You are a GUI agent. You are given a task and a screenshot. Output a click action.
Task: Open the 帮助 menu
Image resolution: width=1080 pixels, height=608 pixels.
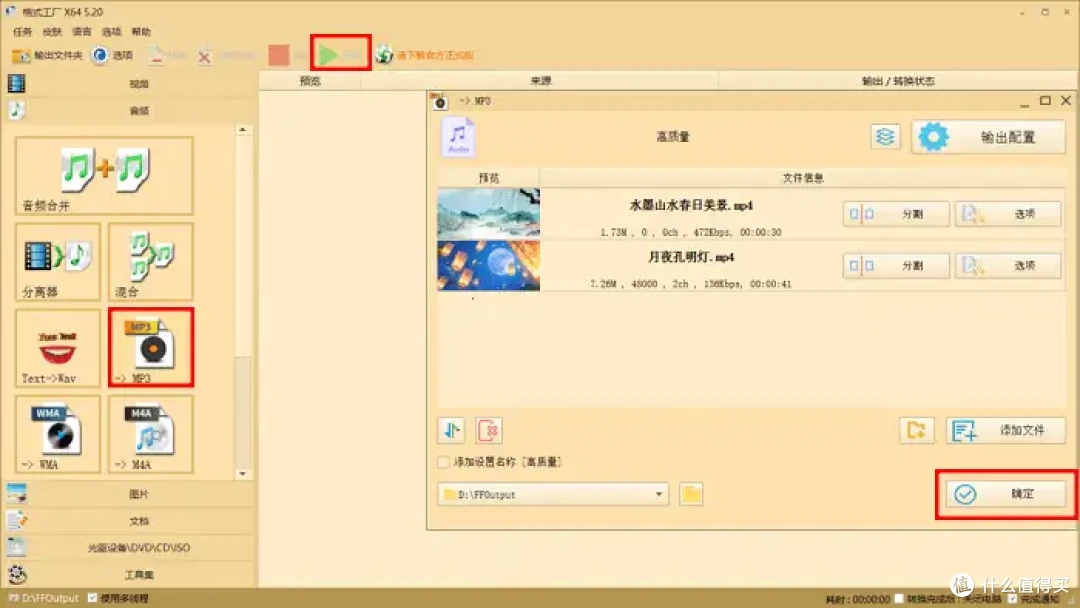click(x=141, y=32)
